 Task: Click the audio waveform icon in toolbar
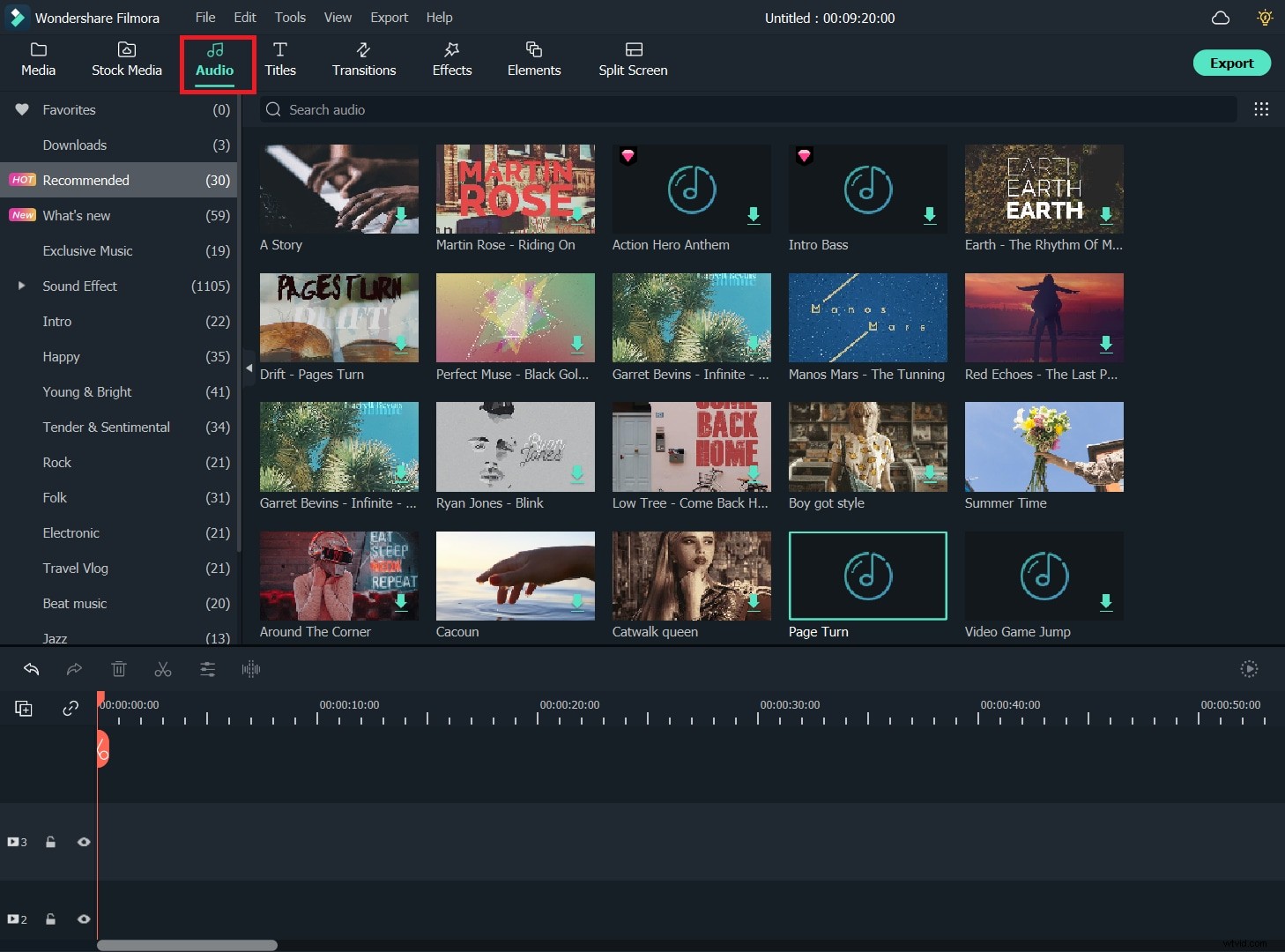coord(251,669)
